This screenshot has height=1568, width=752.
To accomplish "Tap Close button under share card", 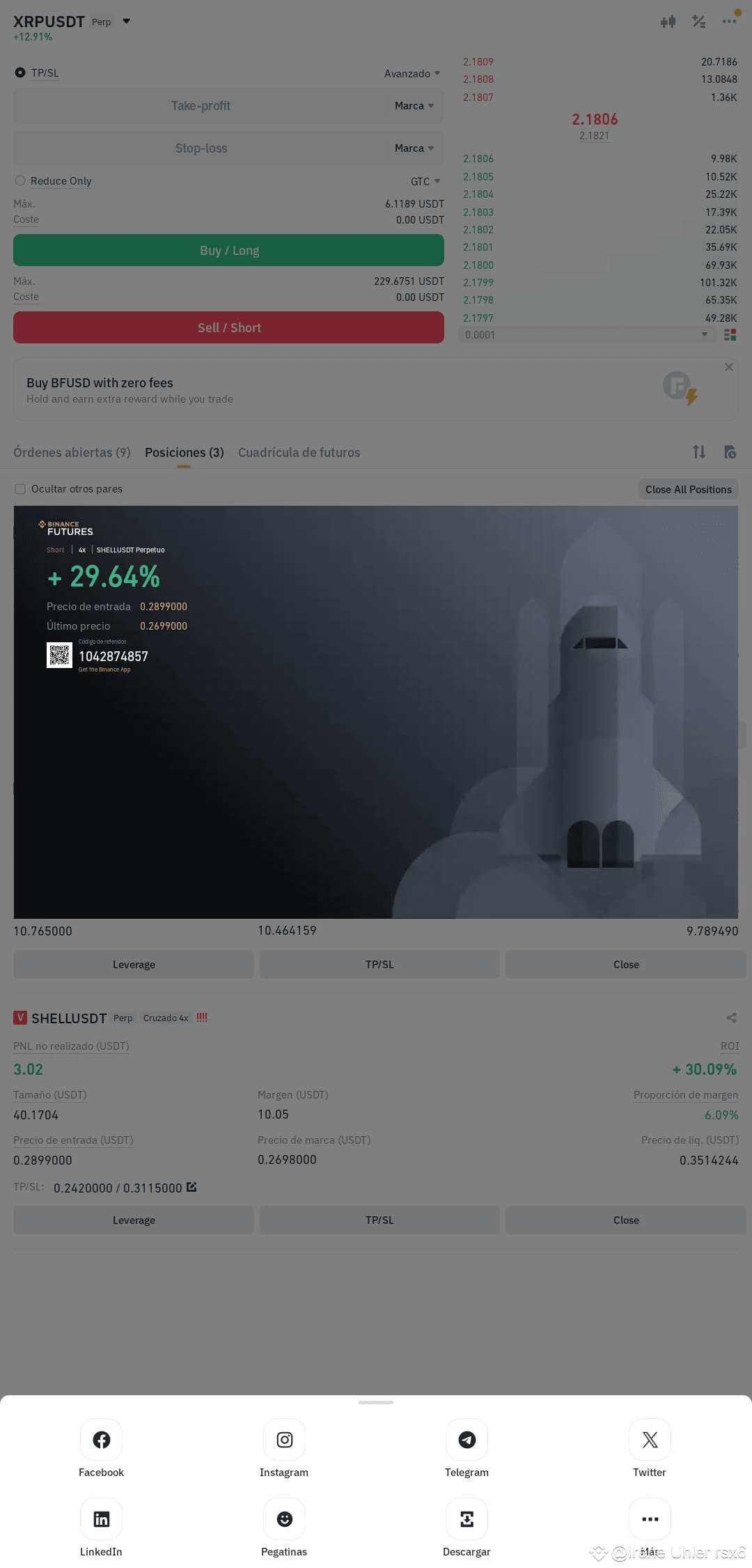I will tap(625, 964).
